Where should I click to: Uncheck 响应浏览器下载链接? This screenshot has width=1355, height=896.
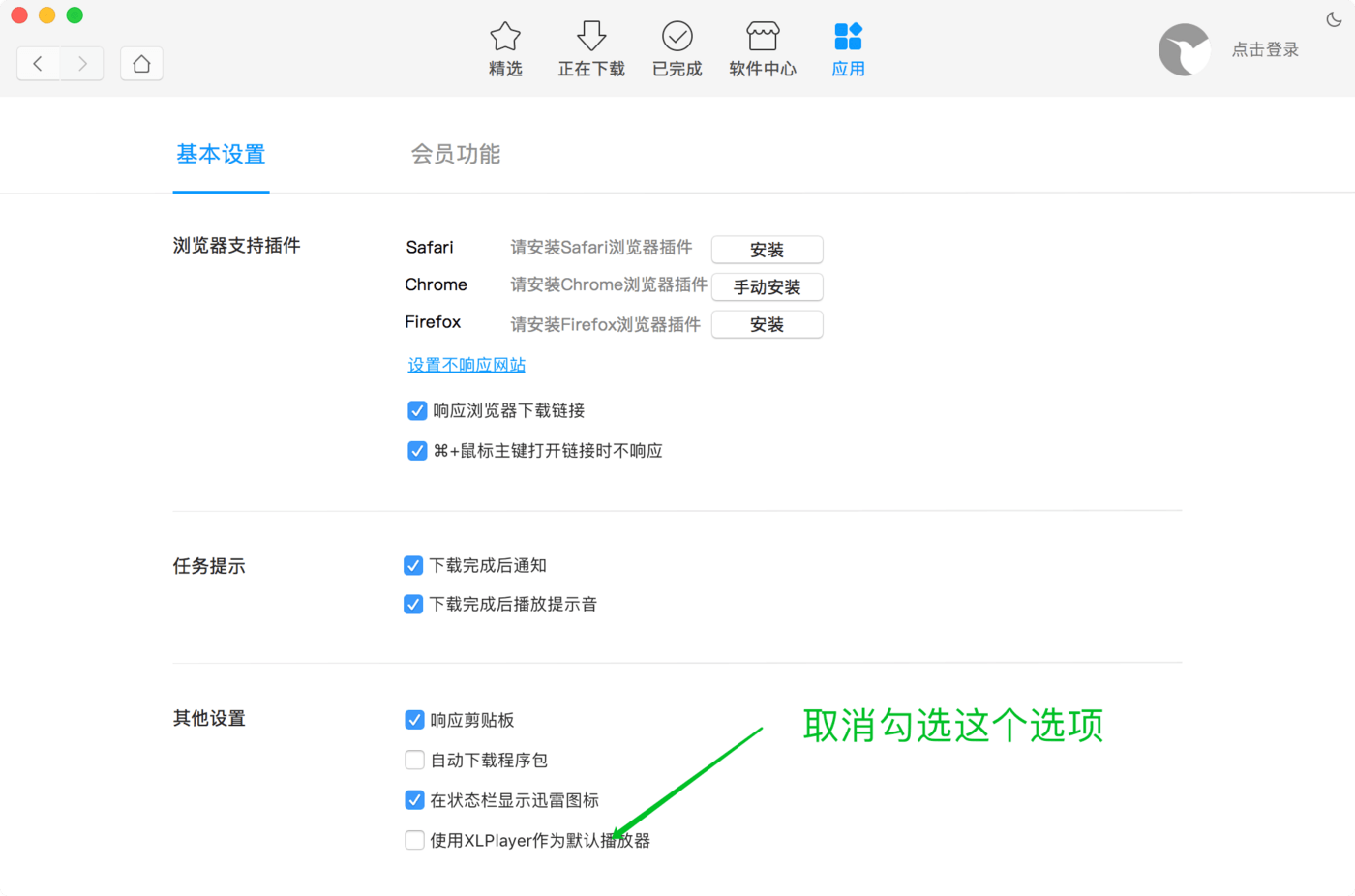coord(417,411)
